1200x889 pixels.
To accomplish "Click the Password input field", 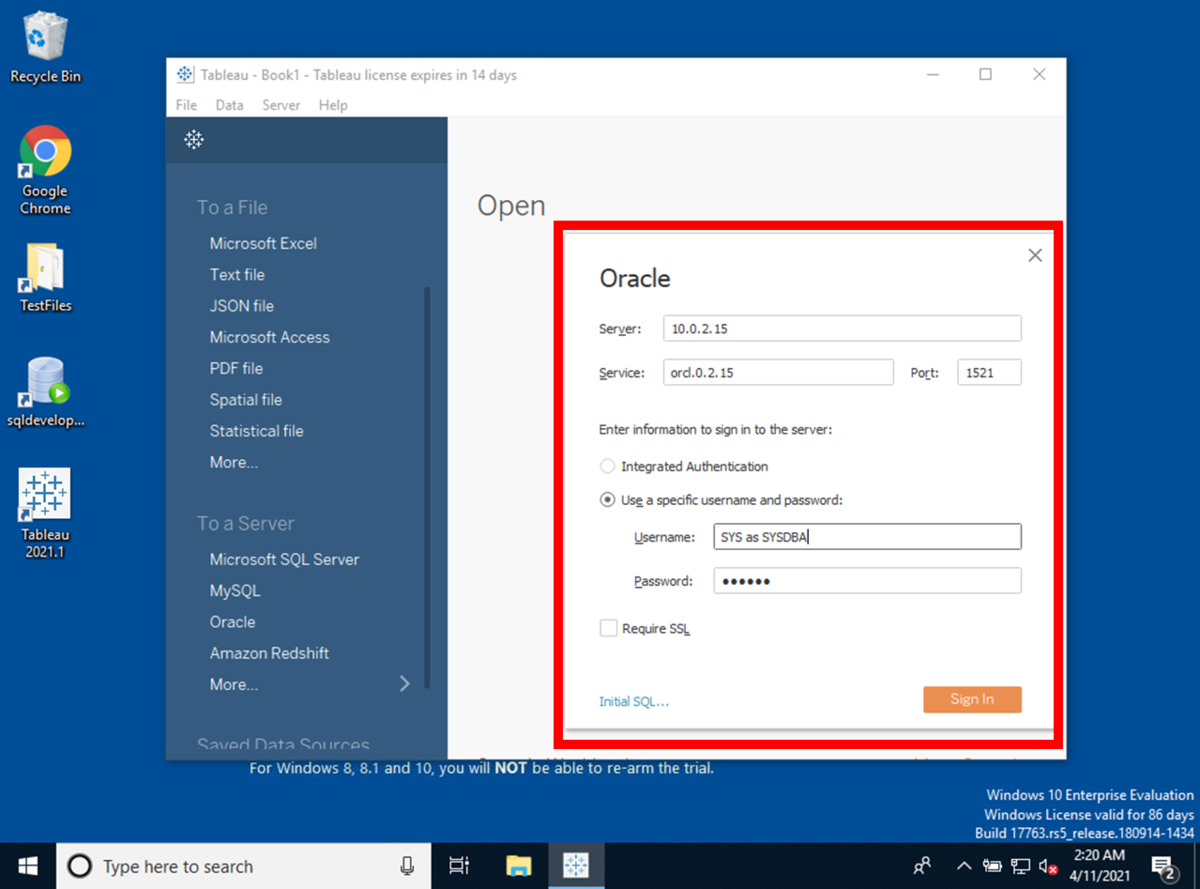I will coord(867,581).
